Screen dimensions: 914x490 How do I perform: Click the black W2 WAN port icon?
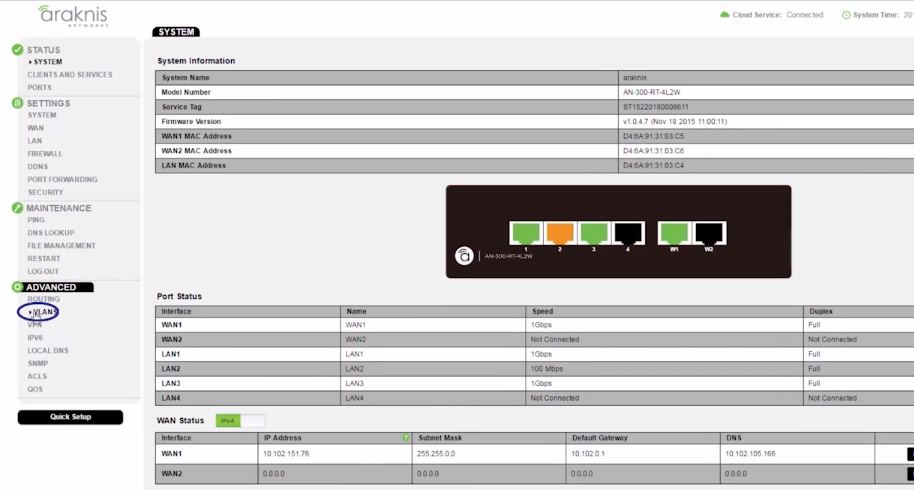tap(708, 233)
